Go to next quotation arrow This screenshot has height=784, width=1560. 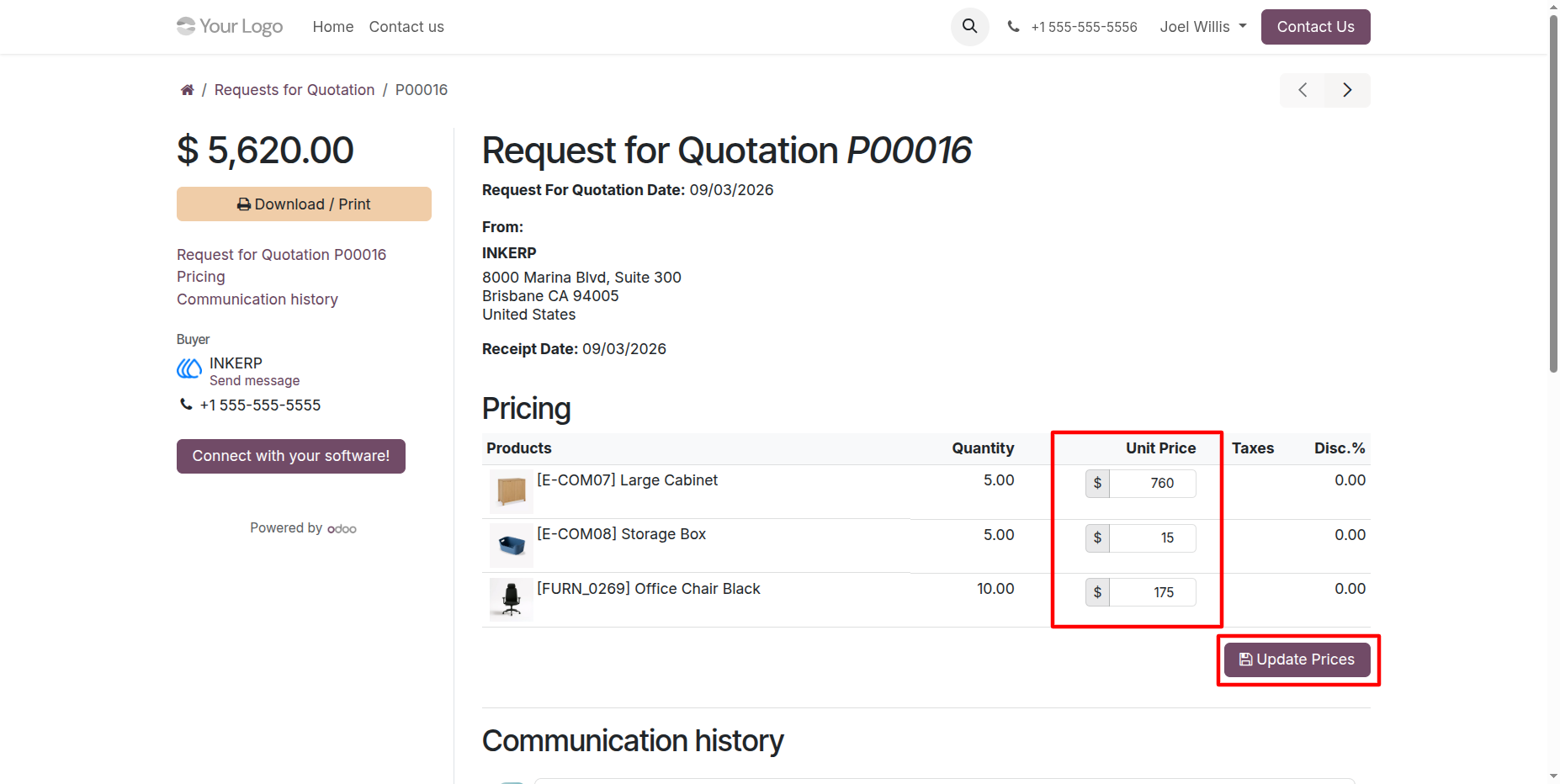1347,90
